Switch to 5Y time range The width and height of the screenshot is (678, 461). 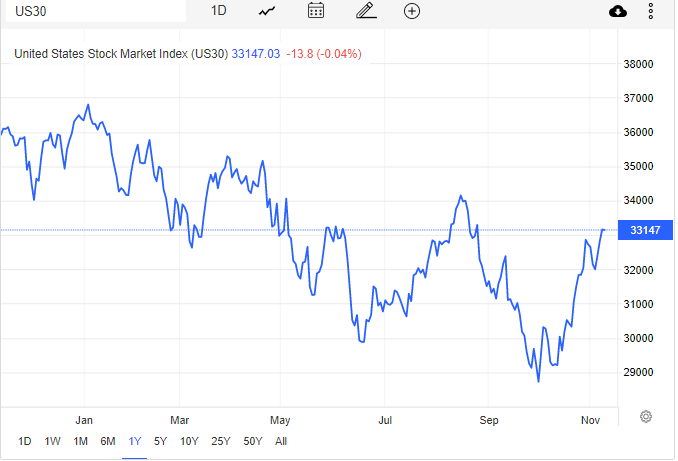tap(160, 441)
